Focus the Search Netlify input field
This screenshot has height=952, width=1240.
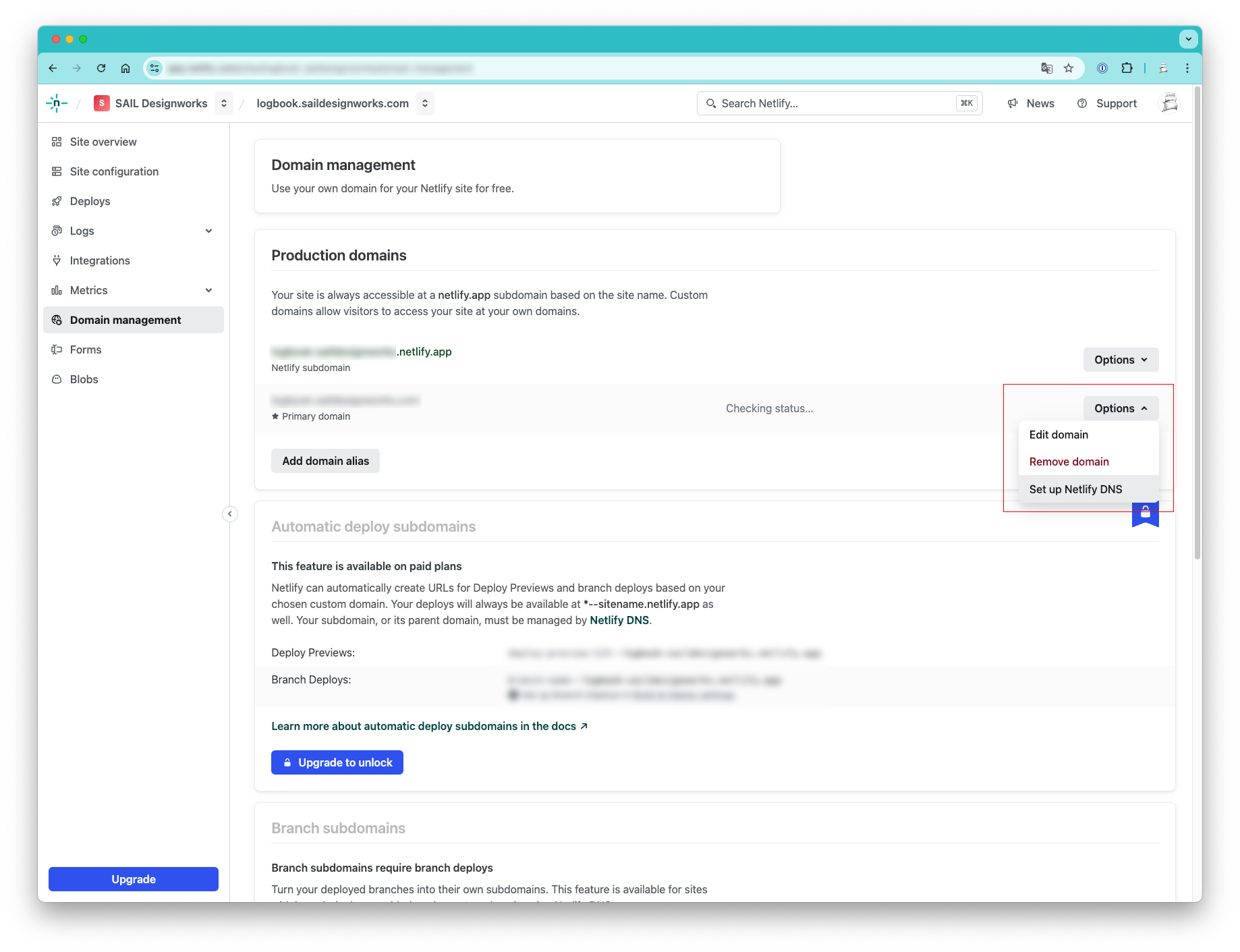pyautogui.click(x=839, y=103)
